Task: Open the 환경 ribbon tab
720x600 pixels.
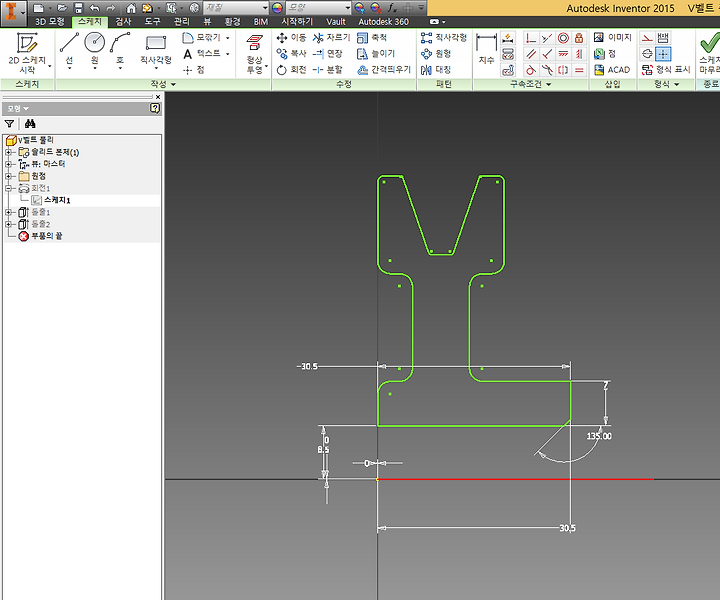Action: 233,22
